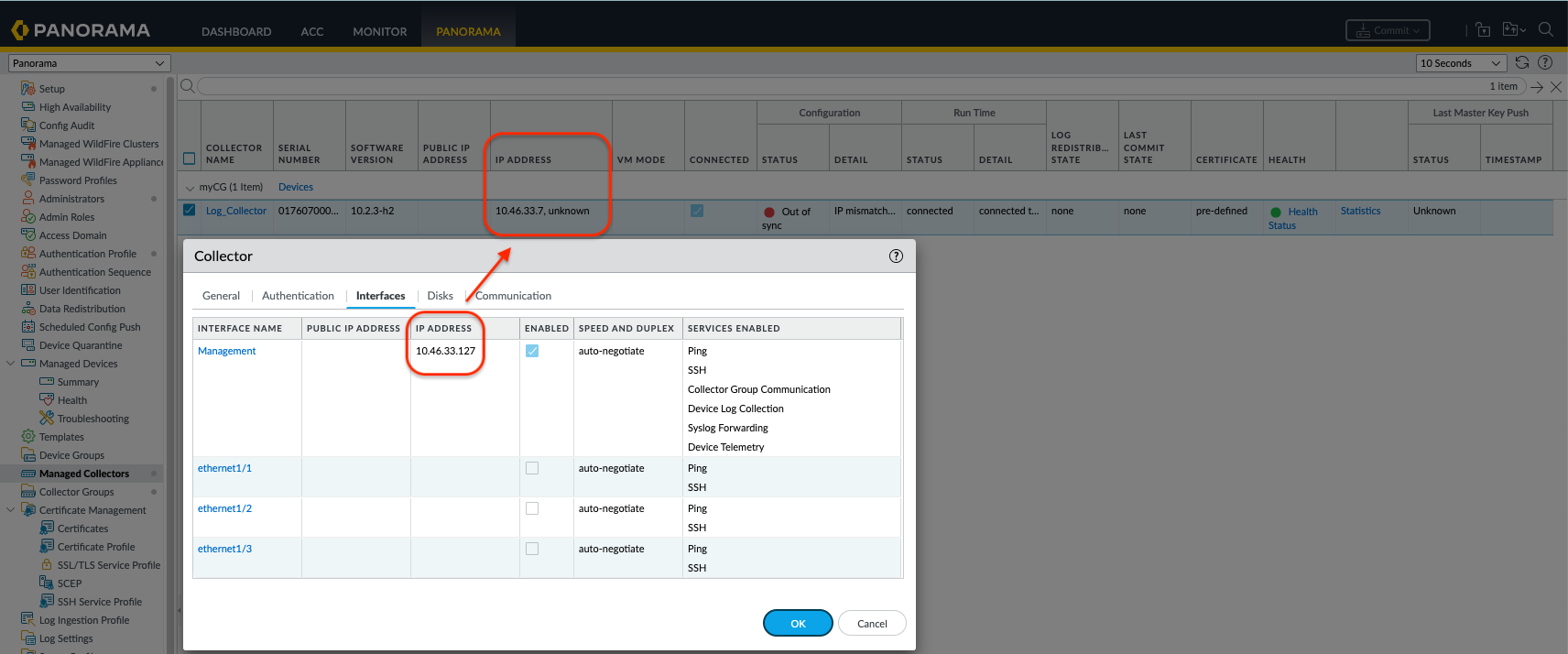Screen dimensions: 1568x654
Task: Open help from the top-right question mark
Action: [1545, 62]
